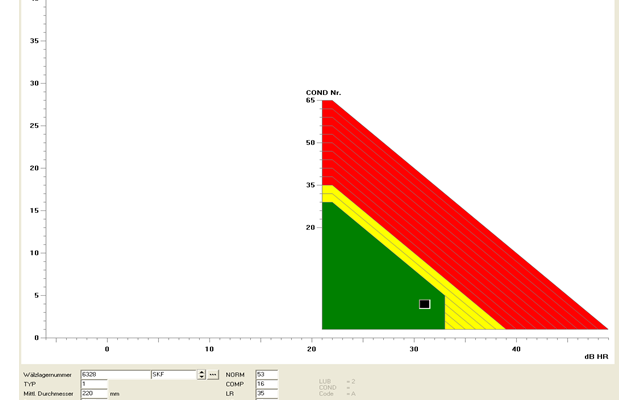Click the up arrow beside the SKF field
Image resolution: width=640 pixels, height=400 pixels.
(202, 372)
